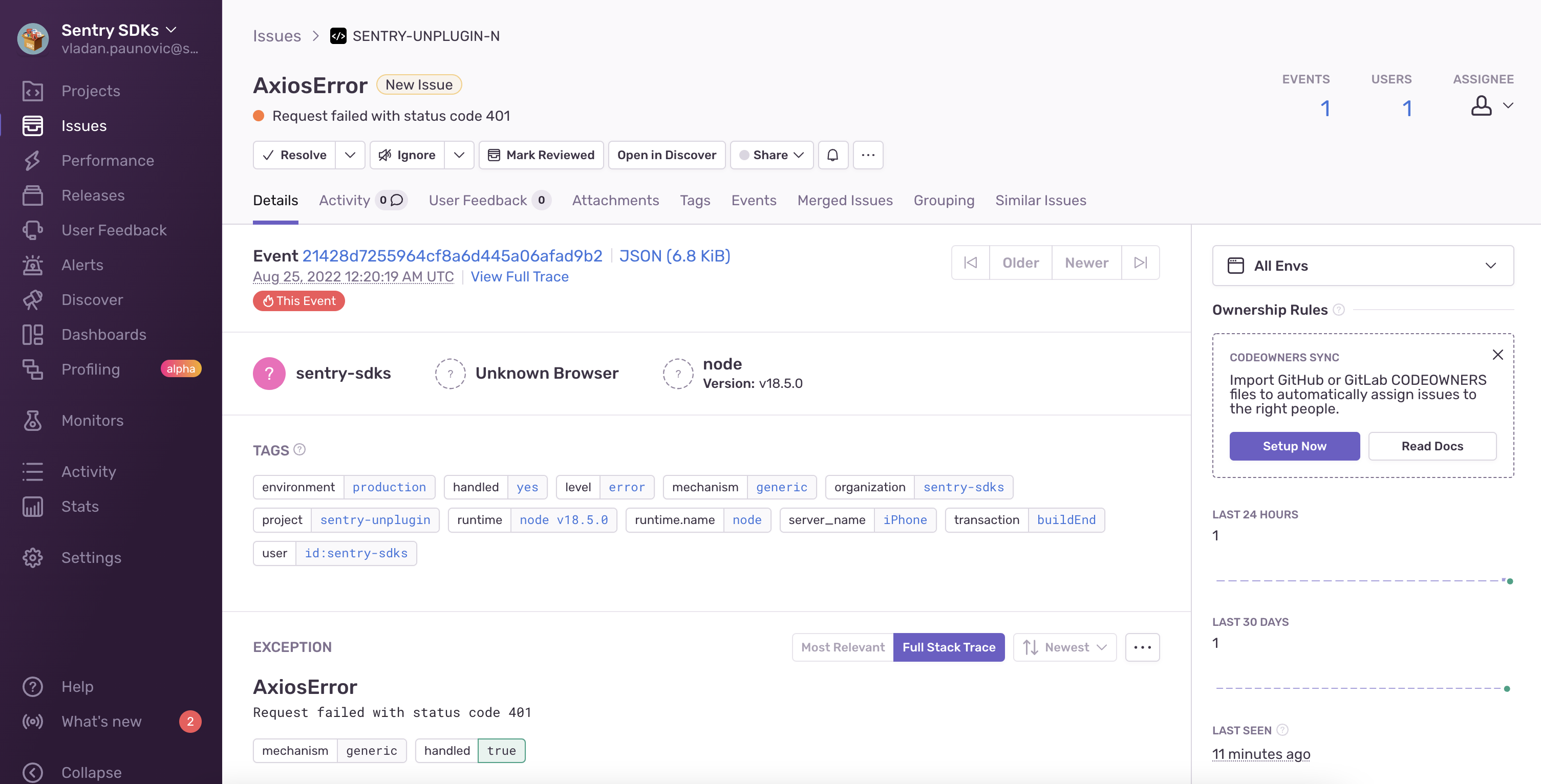1541x784 pixels.
Task: Click the production environment tag value
Action: 389,487
